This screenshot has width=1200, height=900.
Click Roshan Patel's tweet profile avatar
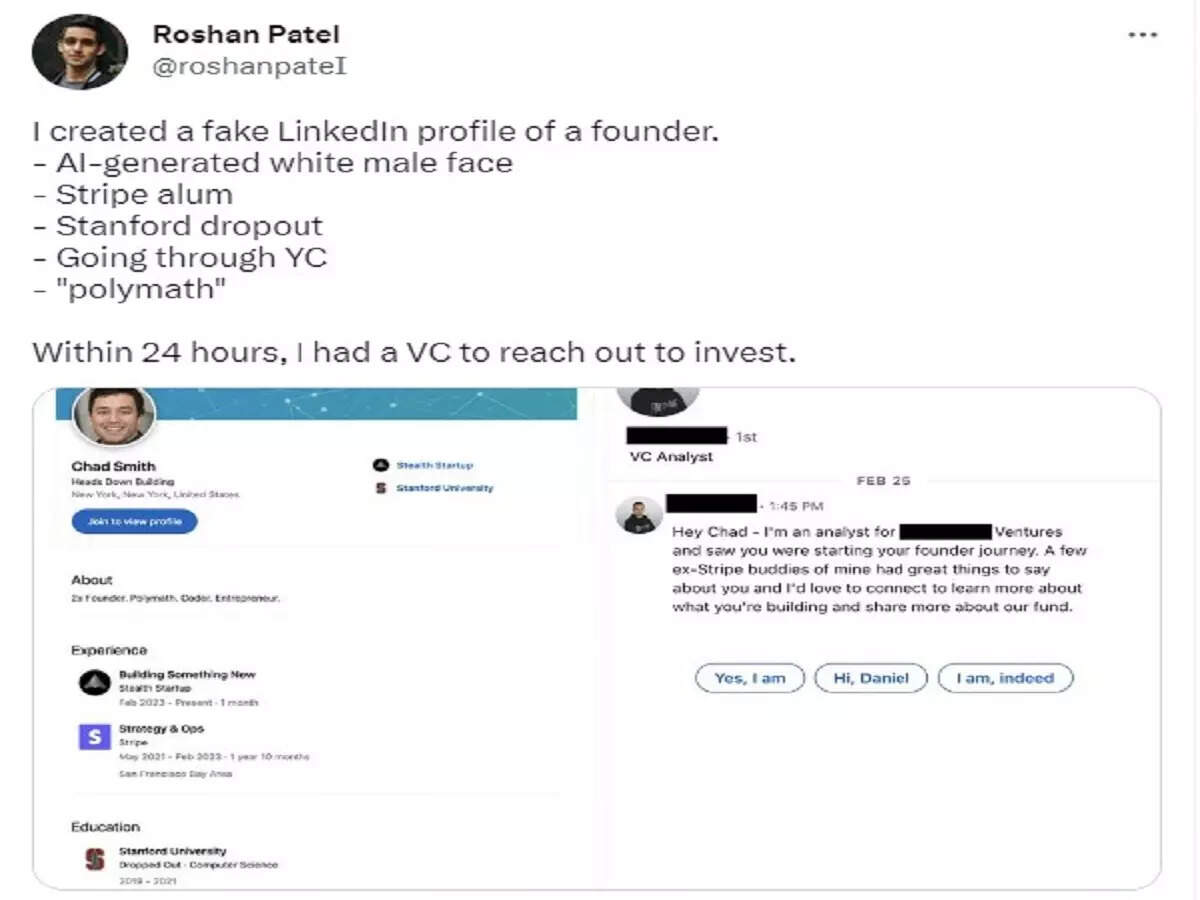tap(80, 52)
